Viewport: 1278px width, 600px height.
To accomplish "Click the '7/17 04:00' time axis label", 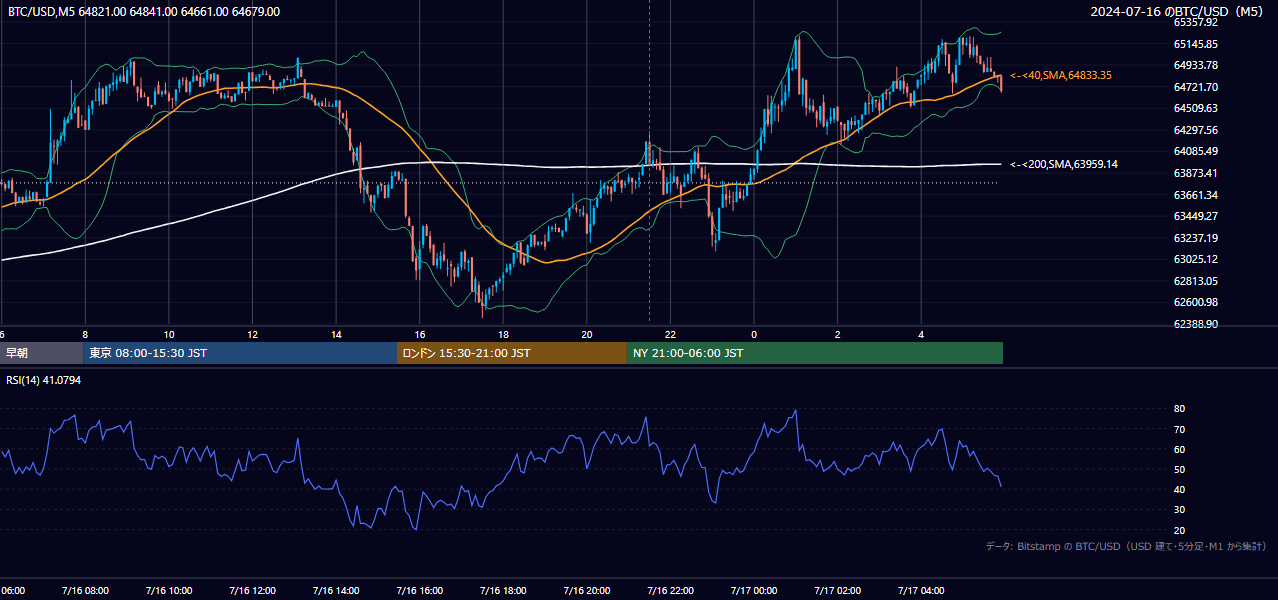I will (922, 590).
